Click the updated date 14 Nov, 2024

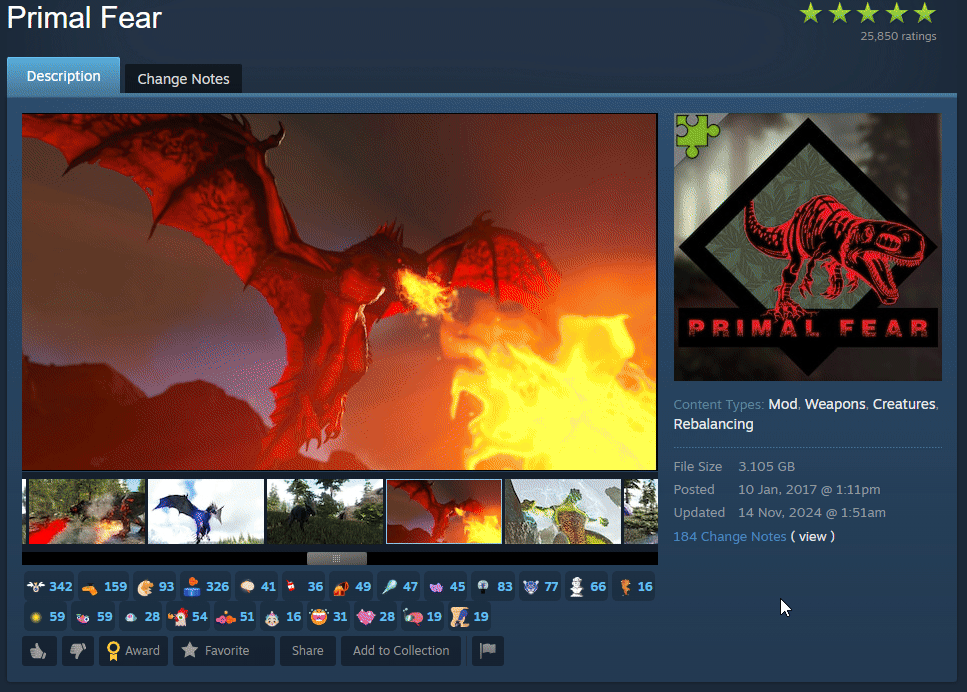(x=812, y=513)
